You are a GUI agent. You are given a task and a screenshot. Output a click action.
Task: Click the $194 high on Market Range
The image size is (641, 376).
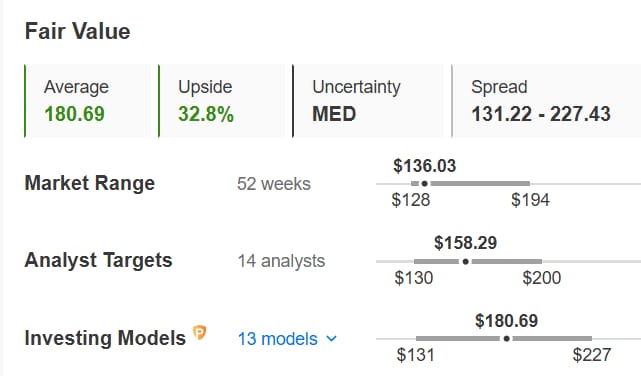(530, 200)
